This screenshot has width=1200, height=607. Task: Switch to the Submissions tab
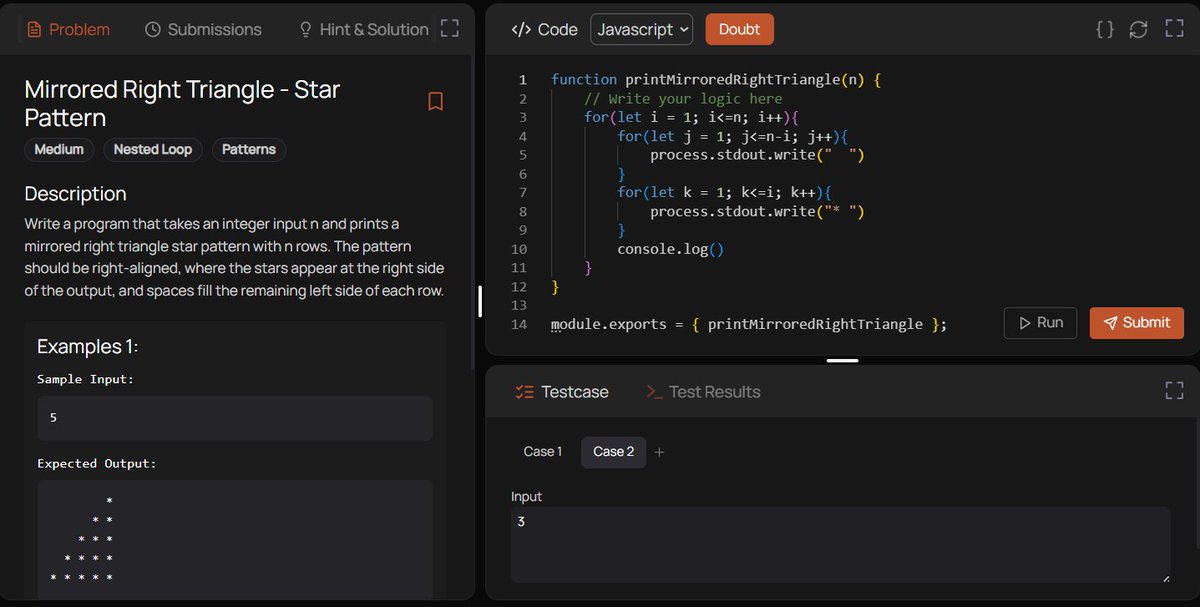[x=203, y=29]
